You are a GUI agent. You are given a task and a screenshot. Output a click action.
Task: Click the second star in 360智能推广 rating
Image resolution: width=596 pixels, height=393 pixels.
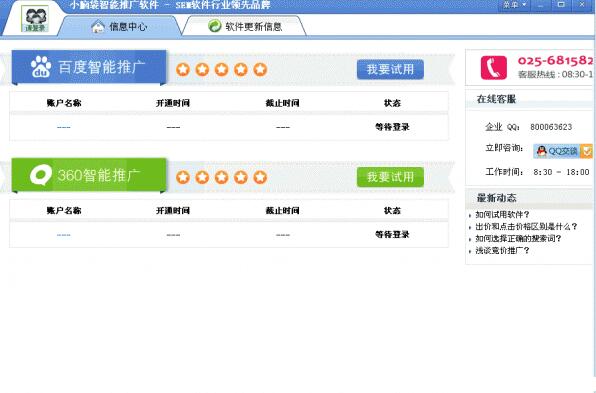pos(202,177)
